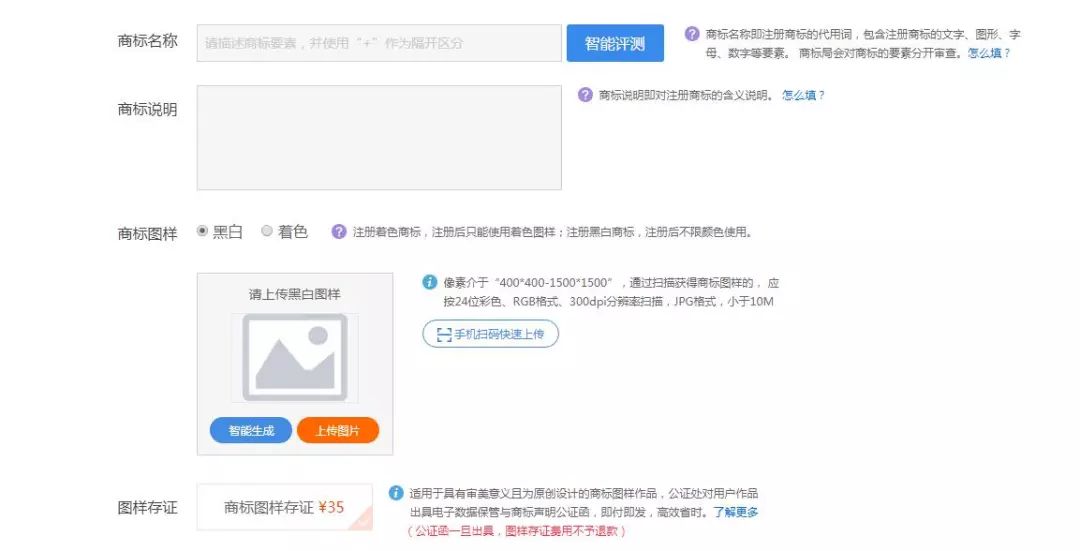Click the info icon beside 像素介于 requirements
This screenshot has height=551, width=1080.
[429, 282]
